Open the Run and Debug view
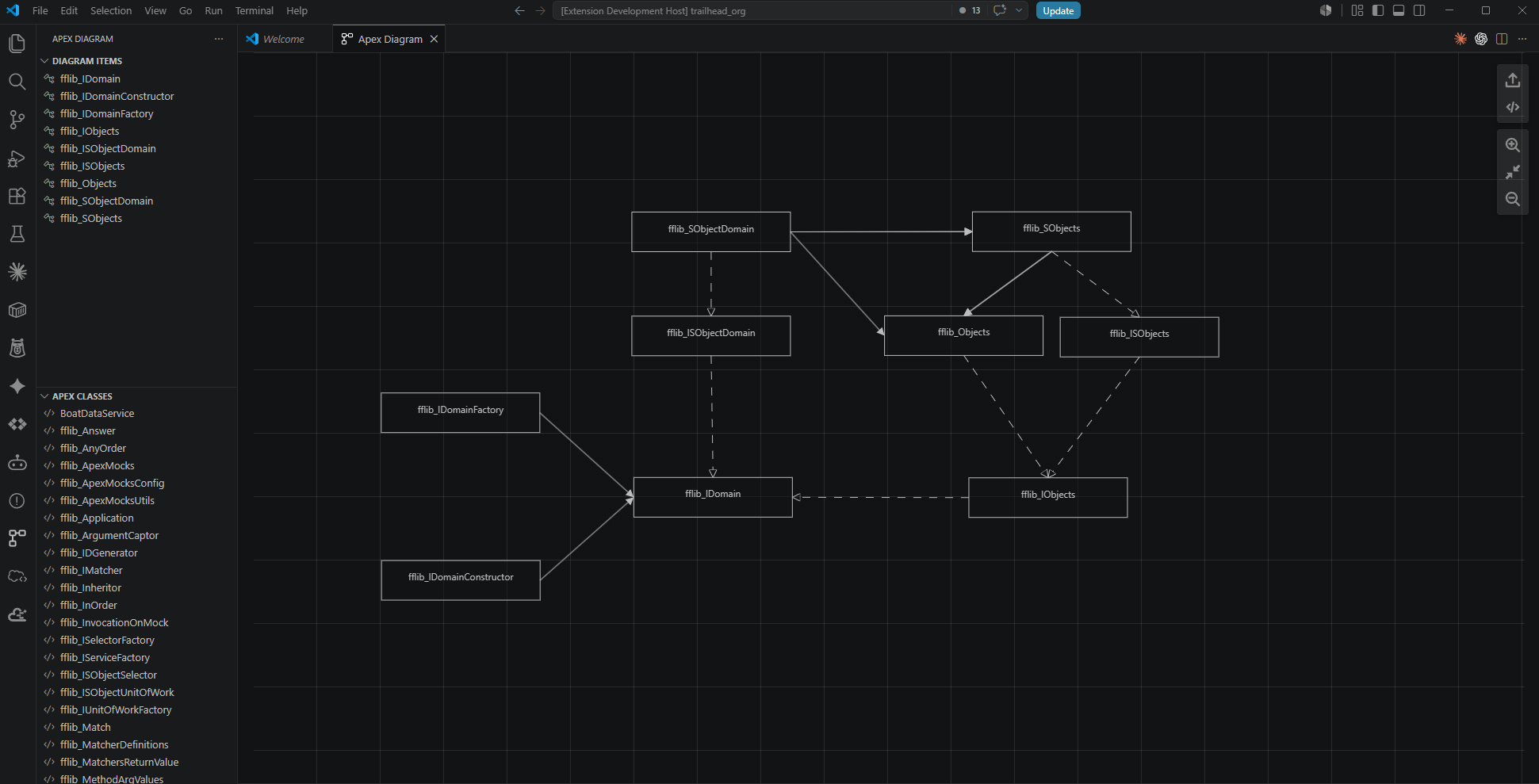The width and height of the screenshot is (1539, 784). pyautogui.click(x=17, y=158)
